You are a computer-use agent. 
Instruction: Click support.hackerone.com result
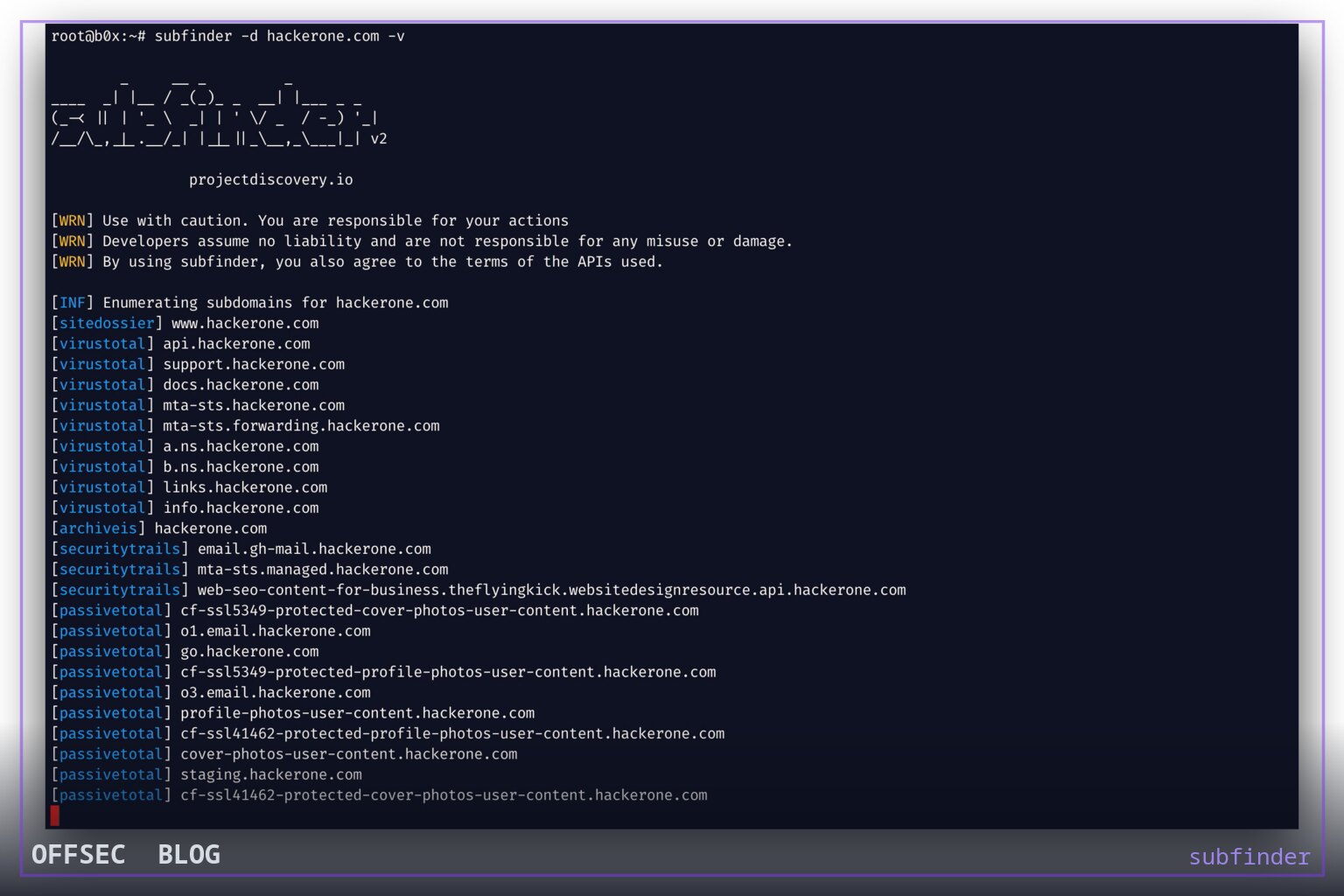tap(254, 365)
